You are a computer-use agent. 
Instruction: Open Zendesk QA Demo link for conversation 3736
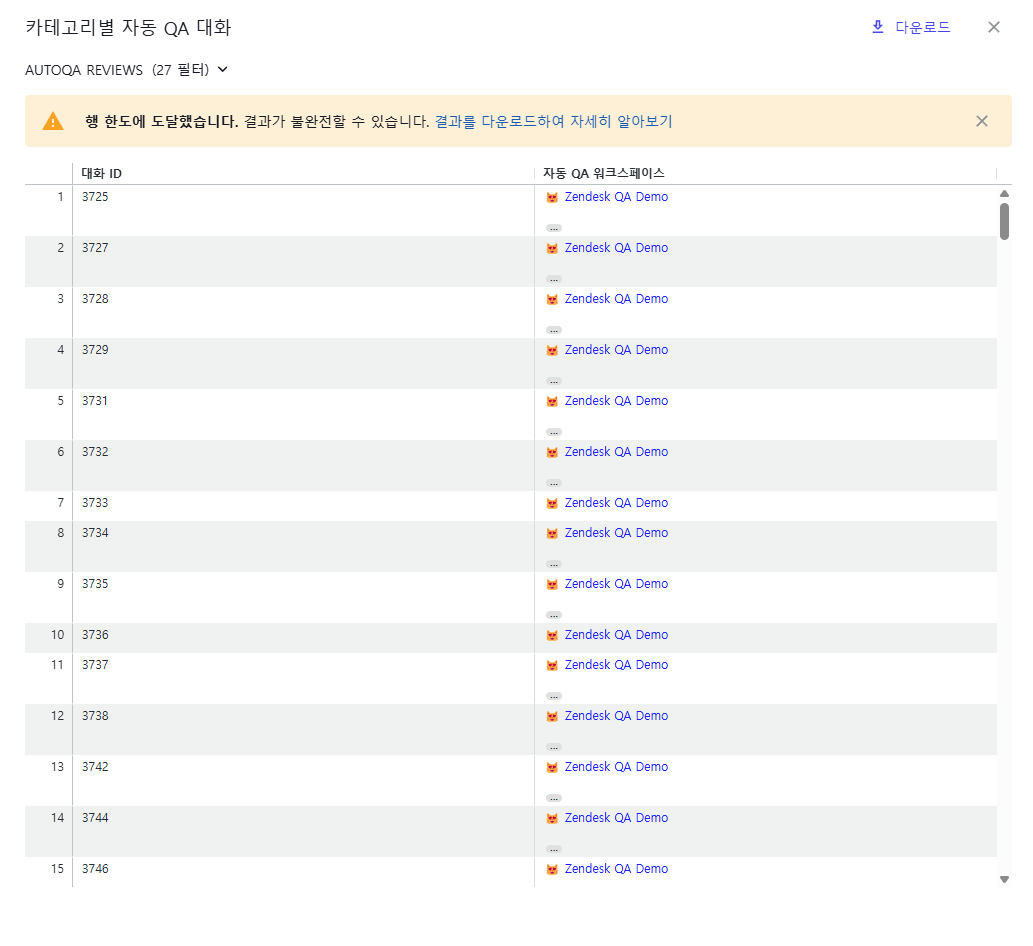coord(616,635)
